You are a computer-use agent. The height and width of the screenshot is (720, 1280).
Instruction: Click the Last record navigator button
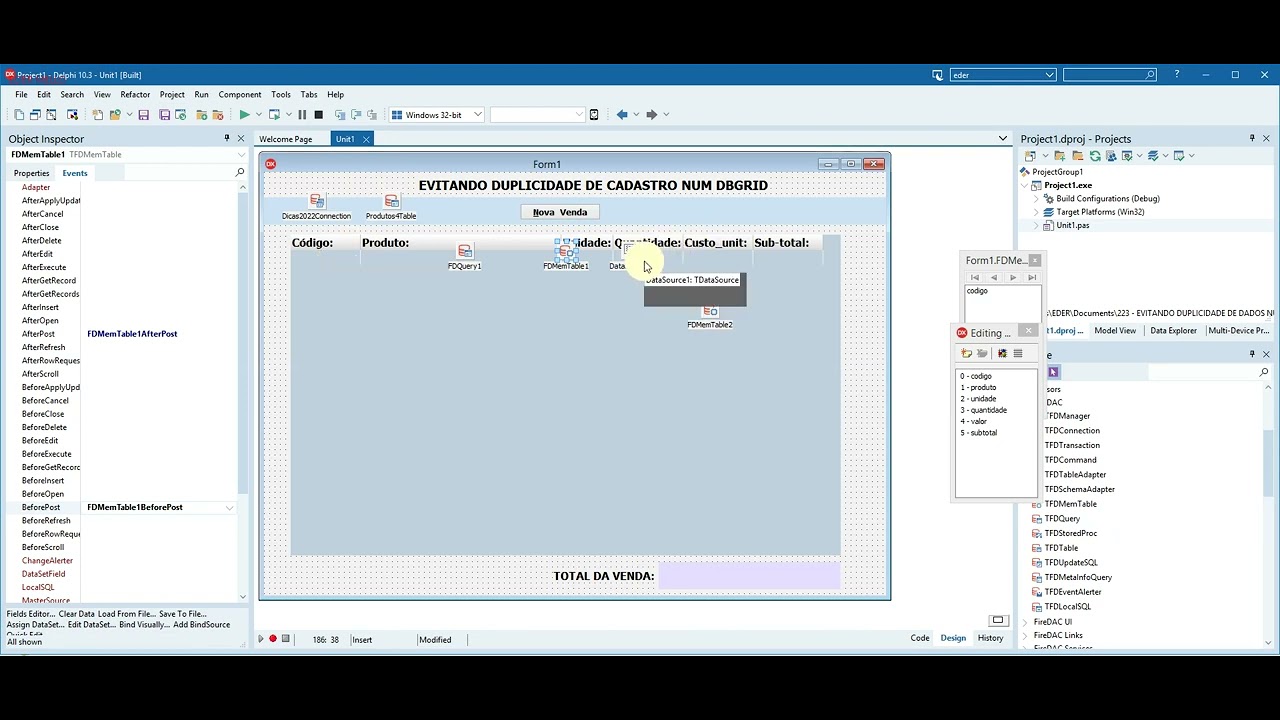(1032, 278)
